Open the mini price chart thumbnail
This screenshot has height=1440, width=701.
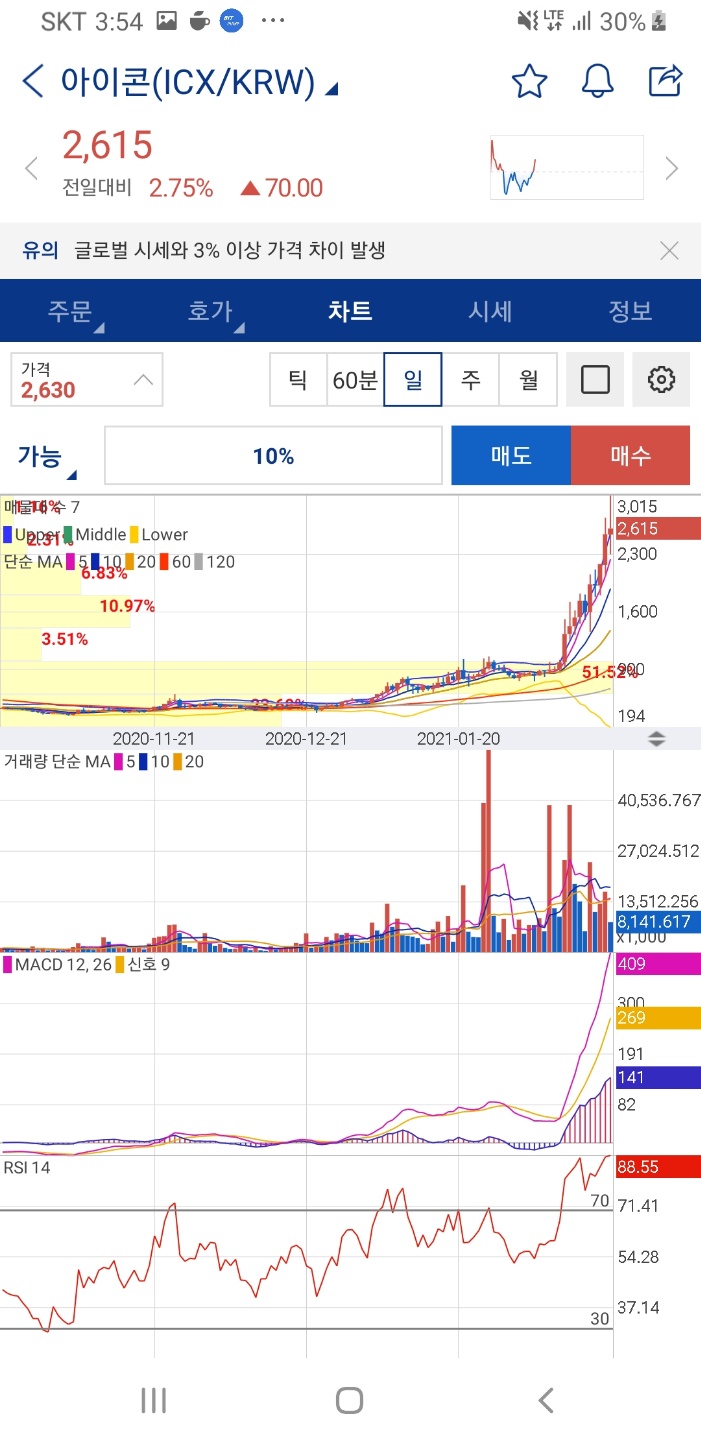(x=566, y=168)
